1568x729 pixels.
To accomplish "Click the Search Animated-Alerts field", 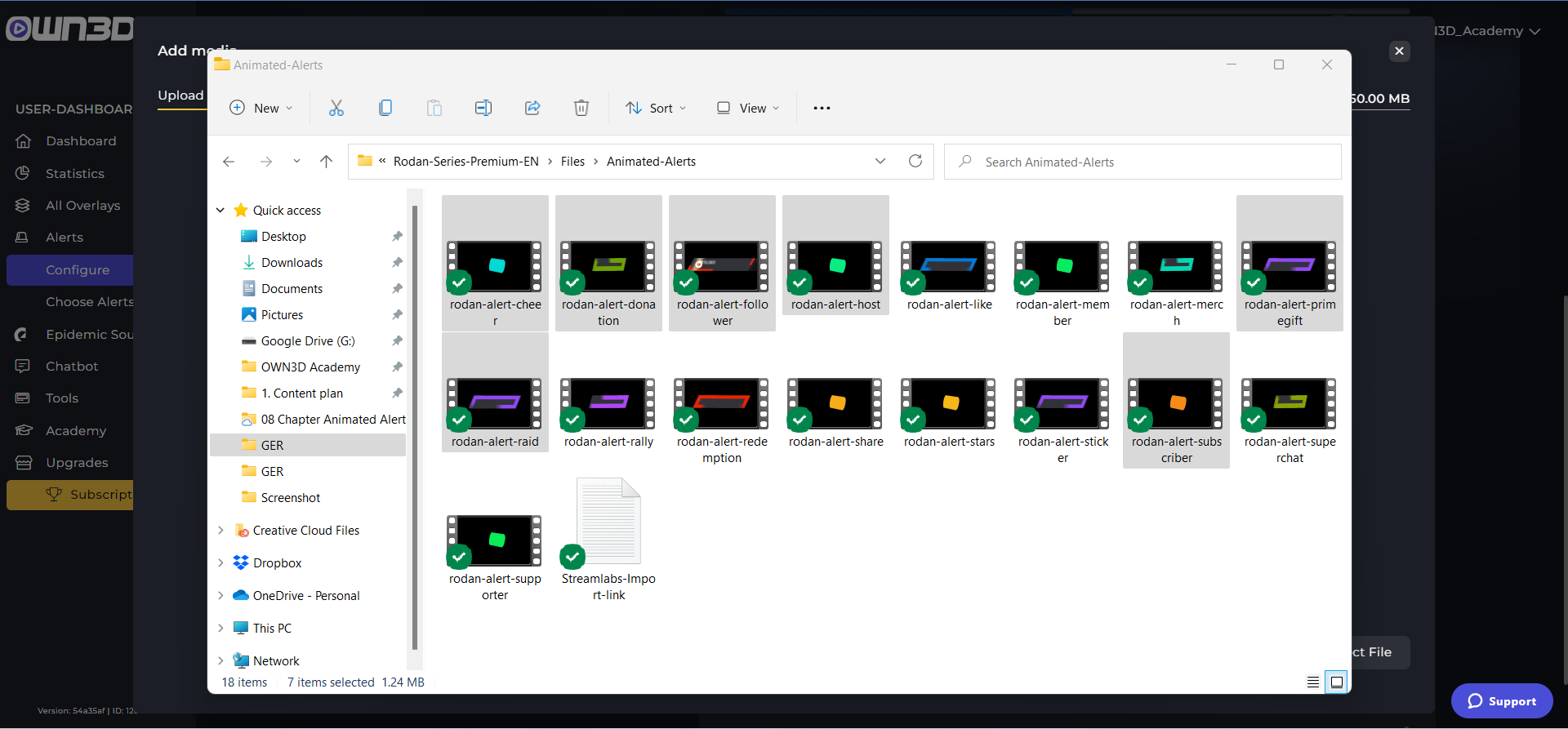I will tap(1143, 162).
